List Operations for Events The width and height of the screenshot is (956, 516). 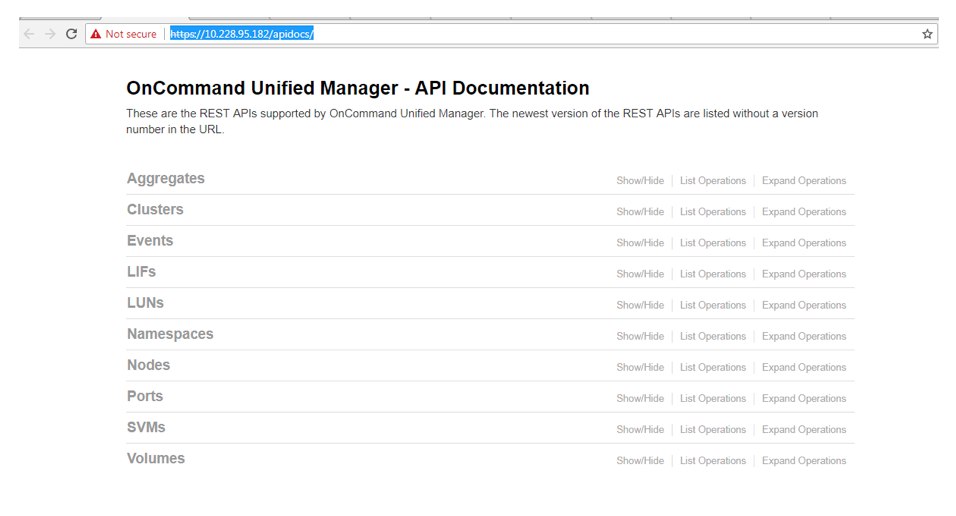713,243
